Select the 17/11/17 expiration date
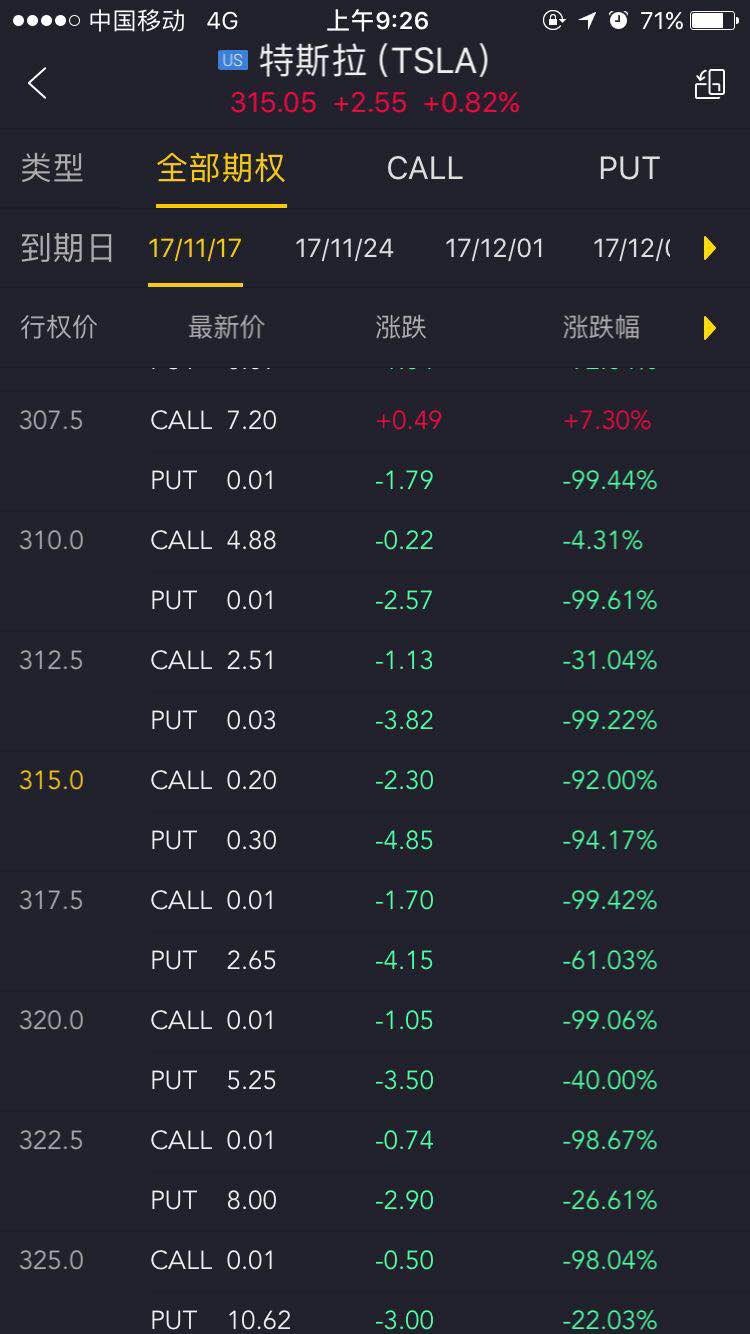The width and height of the screenshot is (750, 1334). (195, 248)
